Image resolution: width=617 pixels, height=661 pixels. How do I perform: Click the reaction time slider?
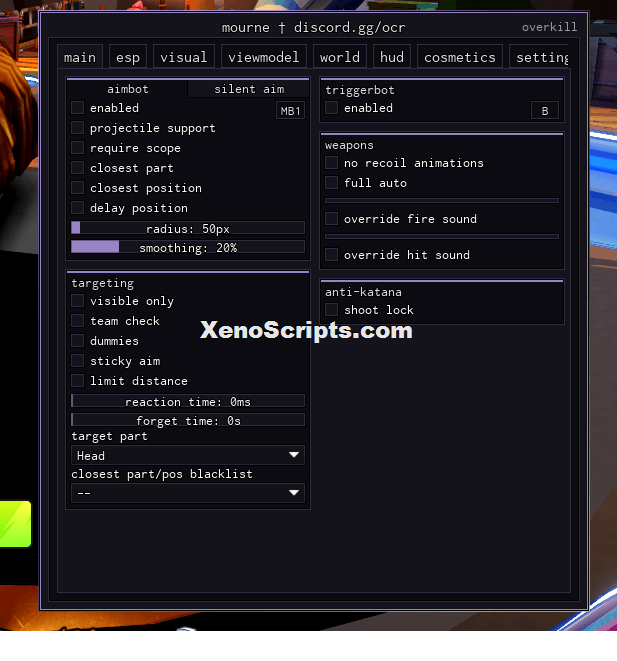pos(188,401)
